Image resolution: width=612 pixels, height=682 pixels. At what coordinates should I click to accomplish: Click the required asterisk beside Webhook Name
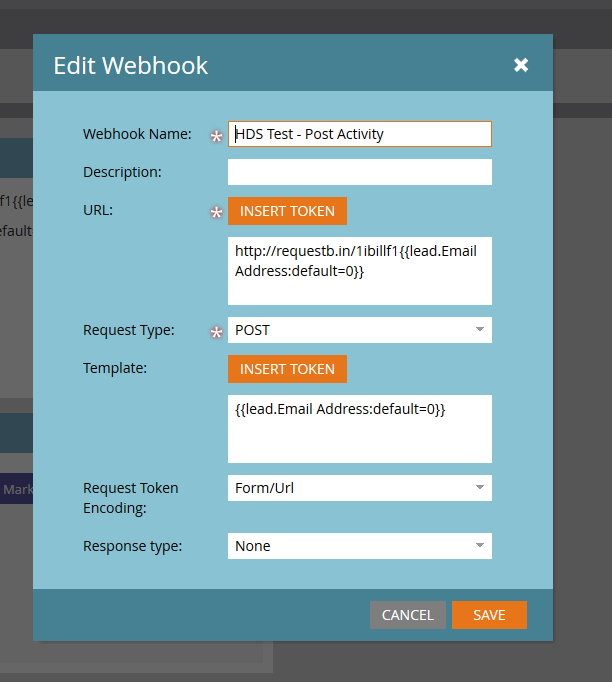click(x=215, y=136)
